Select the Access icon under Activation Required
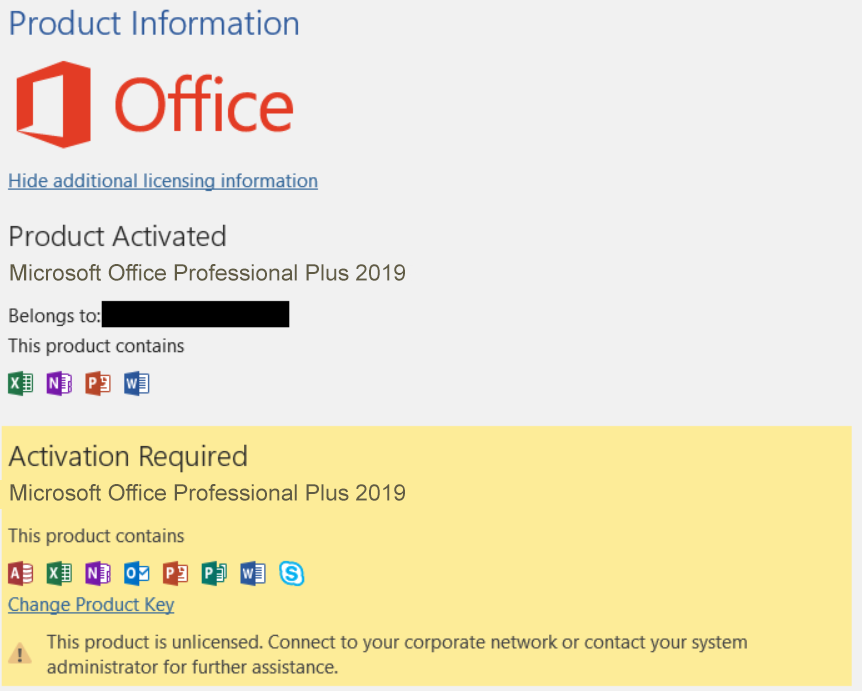This screenshot has height=691, width=862. (19, 573)
